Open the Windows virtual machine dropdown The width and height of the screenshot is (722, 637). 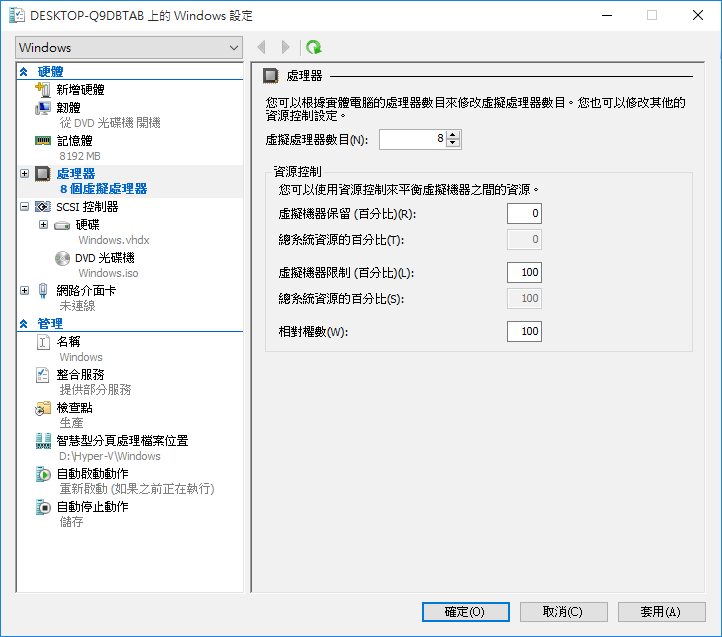pos(129,48)
